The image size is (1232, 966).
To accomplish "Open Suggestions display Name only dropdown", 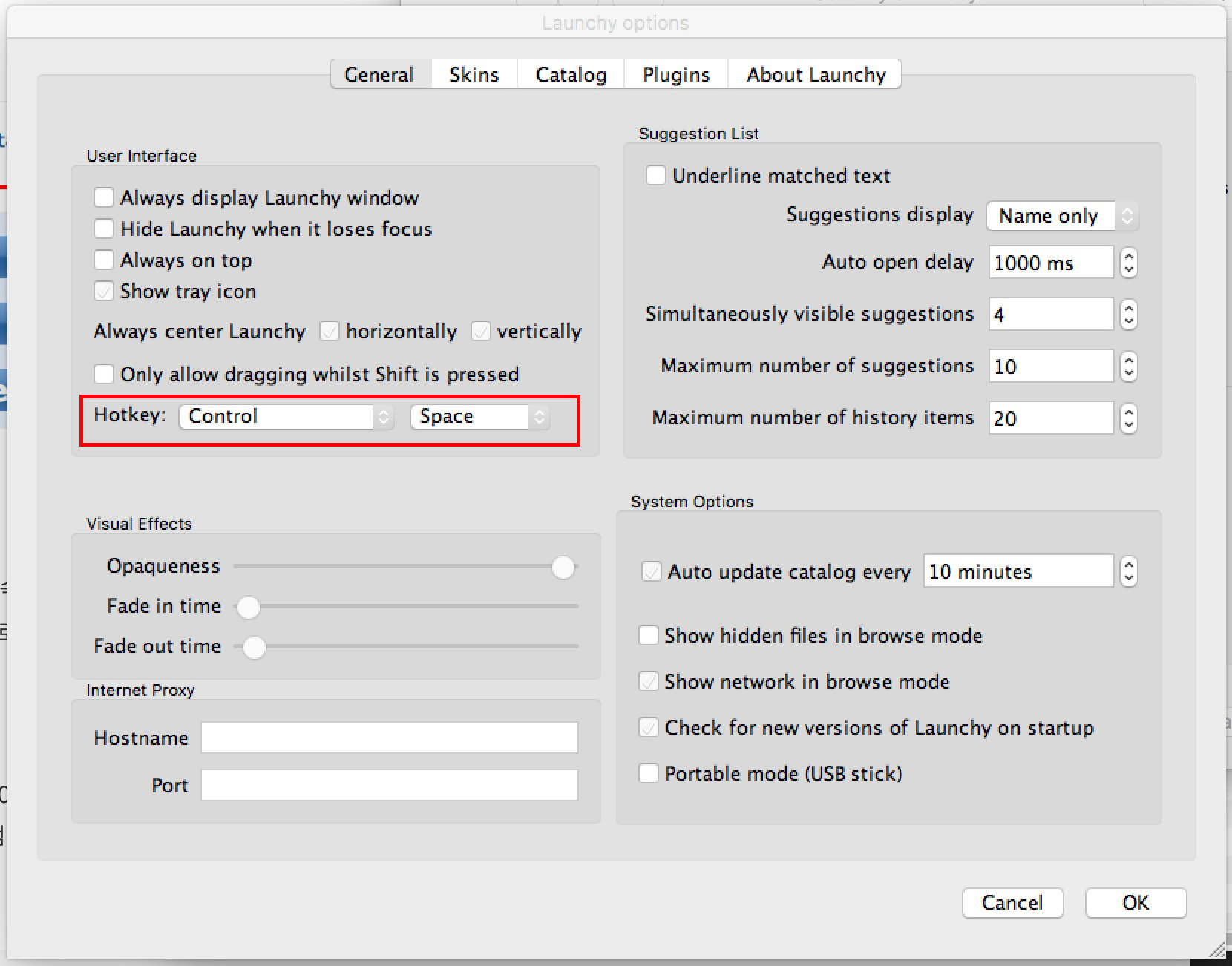I will [x=1061, y=216].
